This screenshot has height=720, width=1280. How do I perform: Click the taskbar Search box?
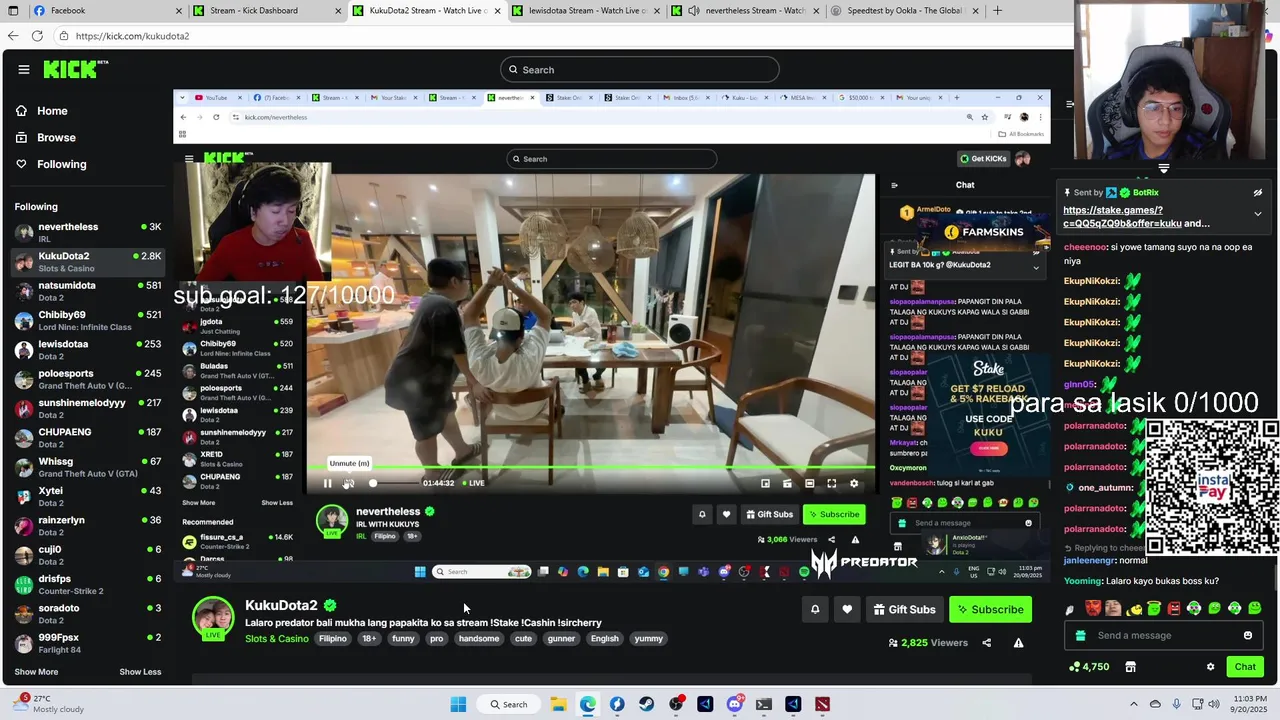coord(508,704)
